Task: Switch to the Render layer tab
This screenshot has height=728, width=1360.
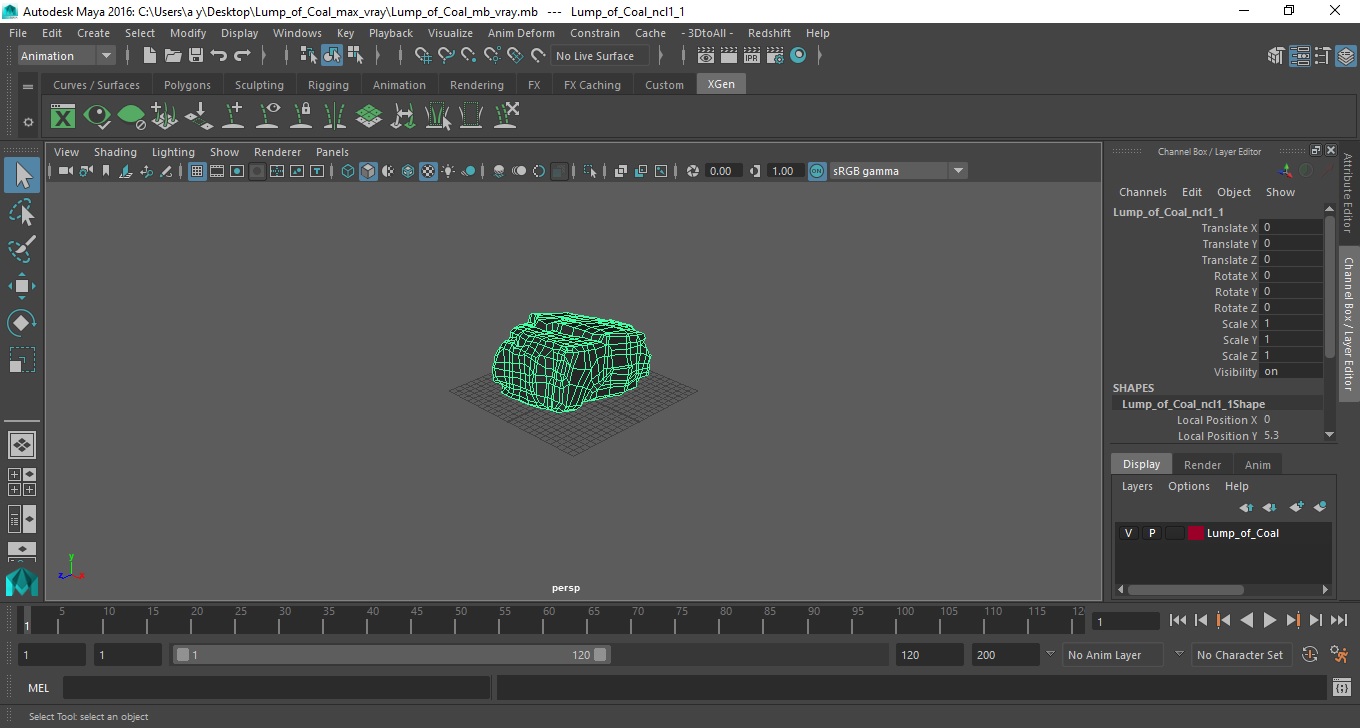Action: (x=1202, y=465)
